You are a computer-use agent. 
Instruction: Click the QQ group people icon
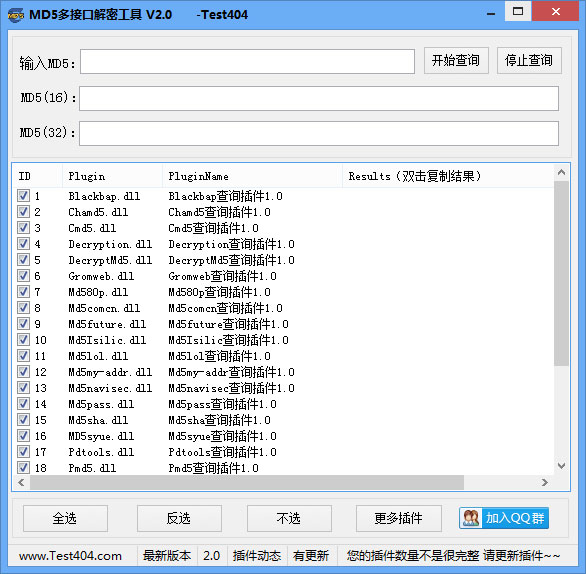471,518
